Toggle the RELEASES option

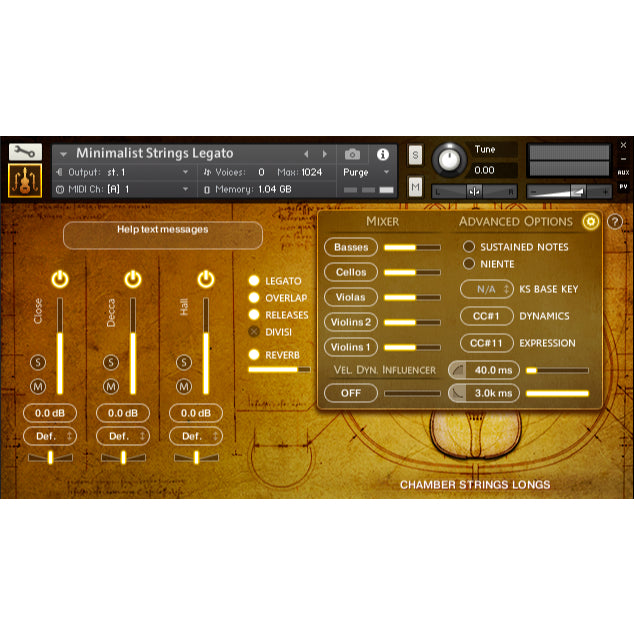click(x=254, y=315)
